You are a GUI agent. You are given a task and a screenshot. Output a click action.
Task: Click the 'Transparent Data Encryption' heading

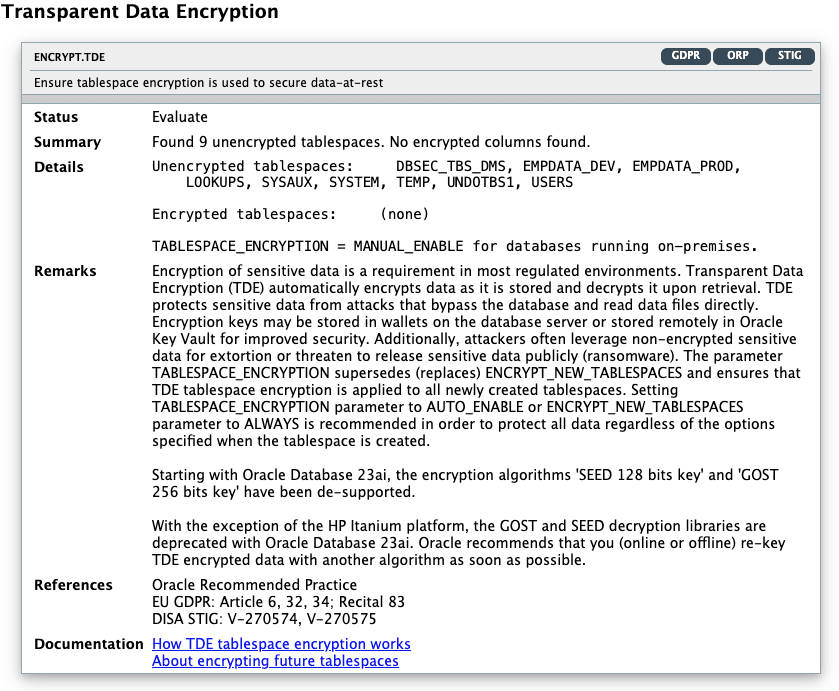pyautogui.click(x=140, y=11)
